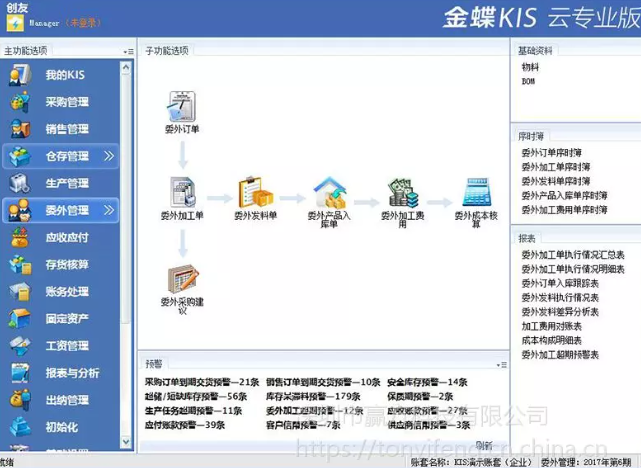Click 生产任务超期预警—11条 alert

pos(193,411)
